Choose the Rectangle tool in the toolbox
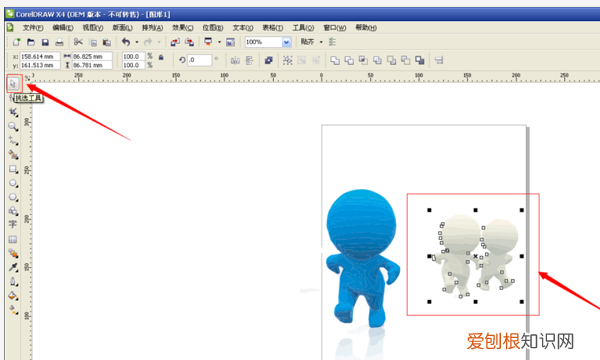Screen dimensions: 600x360 [13, 169]
